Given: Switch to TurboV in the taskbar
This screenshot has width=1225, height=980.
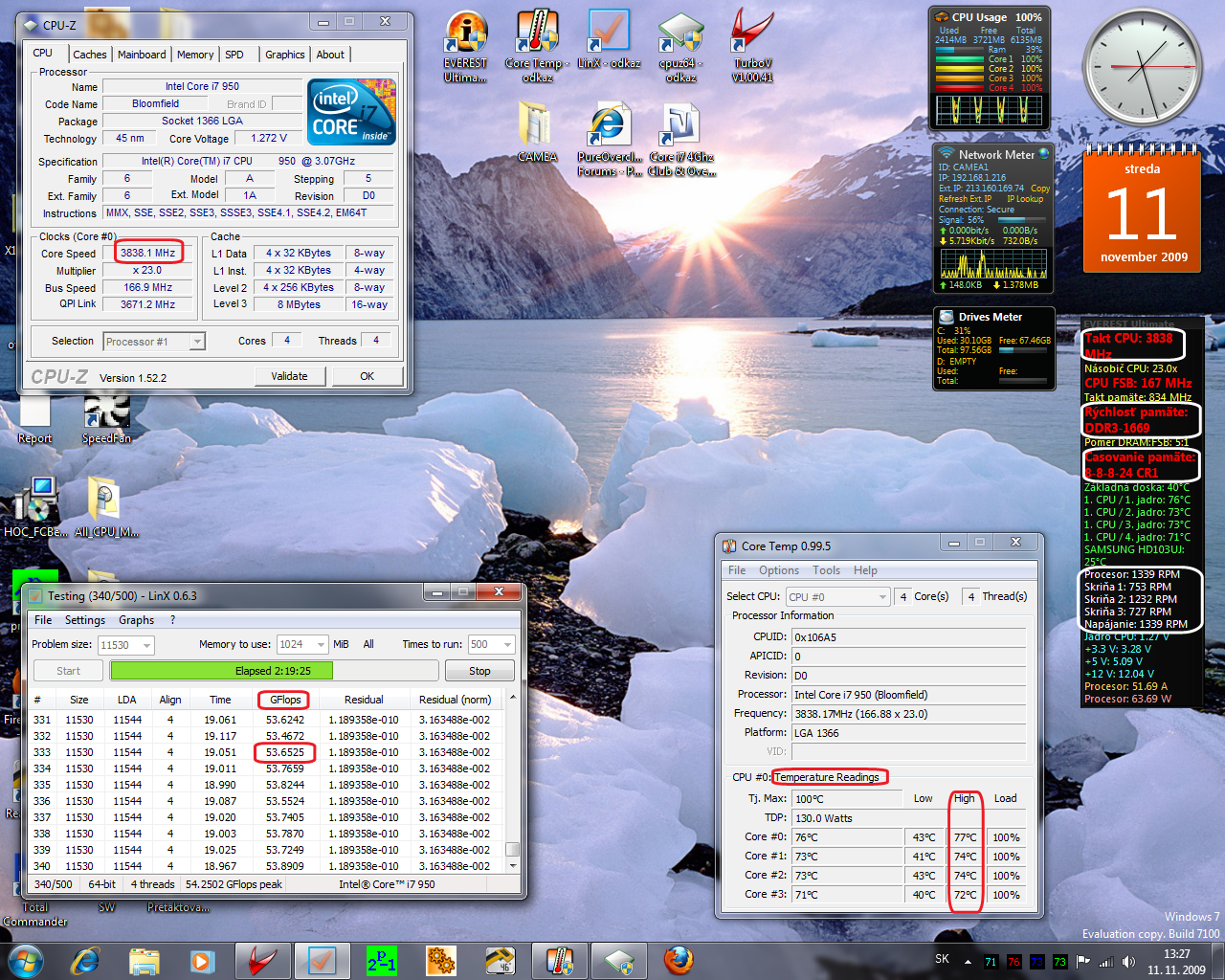Looking at the screenshot, I should coord(262,960).
